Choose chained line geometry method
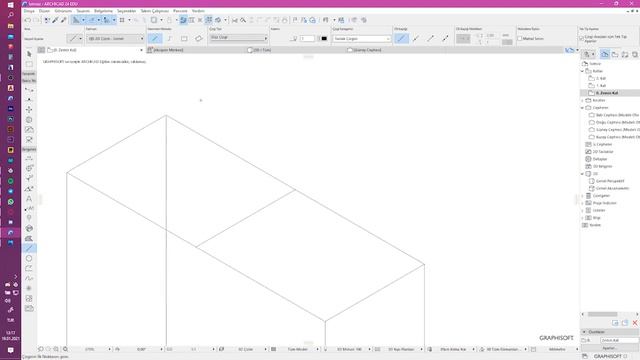Image resolution: width=640 pixels, height=360 pixels. point(169,38)
